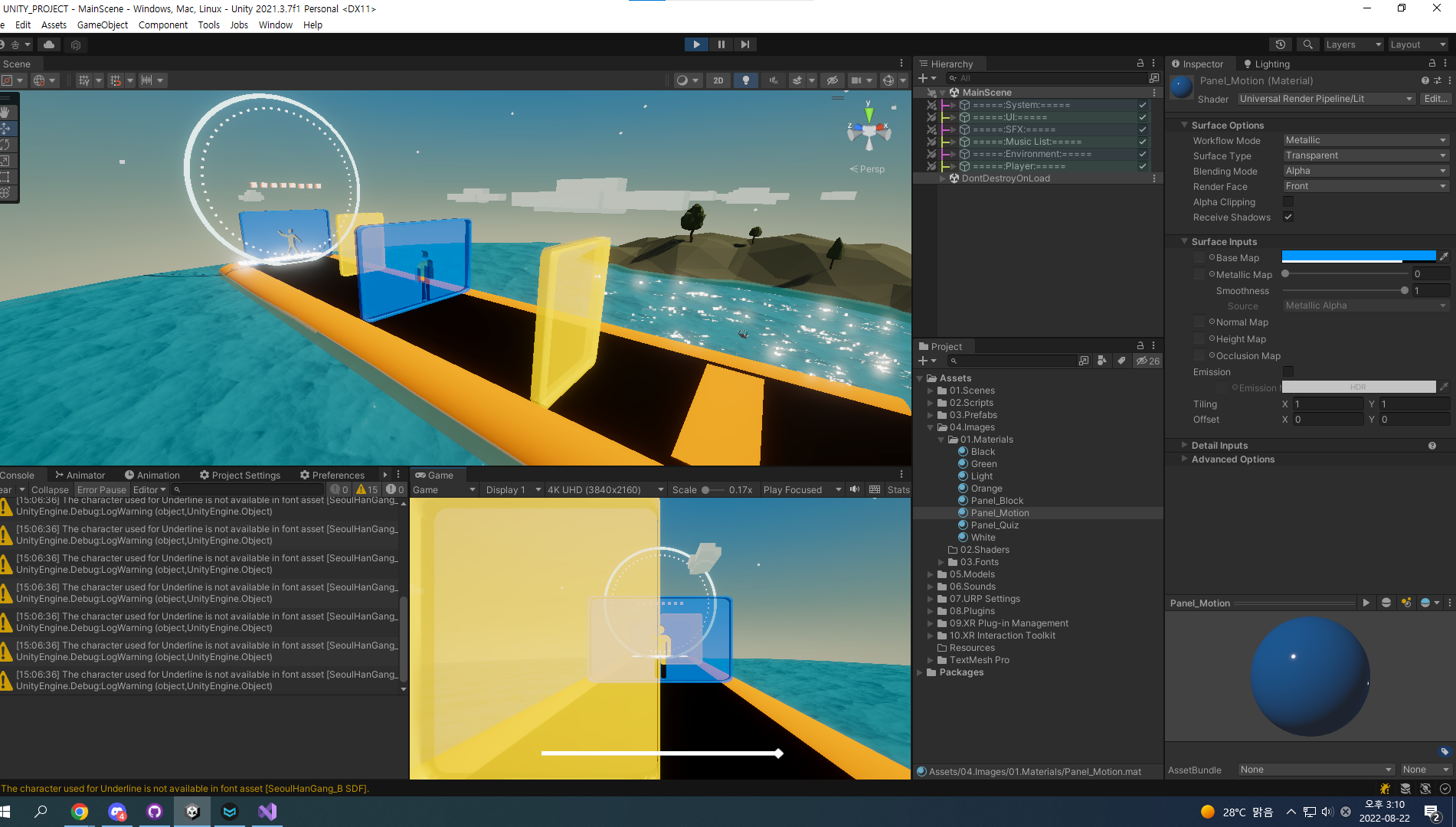
Task: Open the material presets icon
Action: (x=1438, y=80)
